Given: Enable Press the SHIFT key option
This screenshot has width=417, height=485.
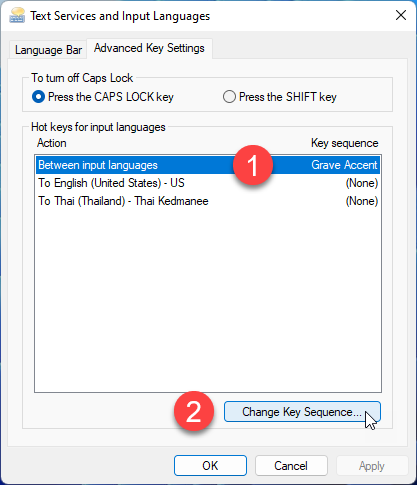Looking at the screenshot, I should [x=280, y=97].
